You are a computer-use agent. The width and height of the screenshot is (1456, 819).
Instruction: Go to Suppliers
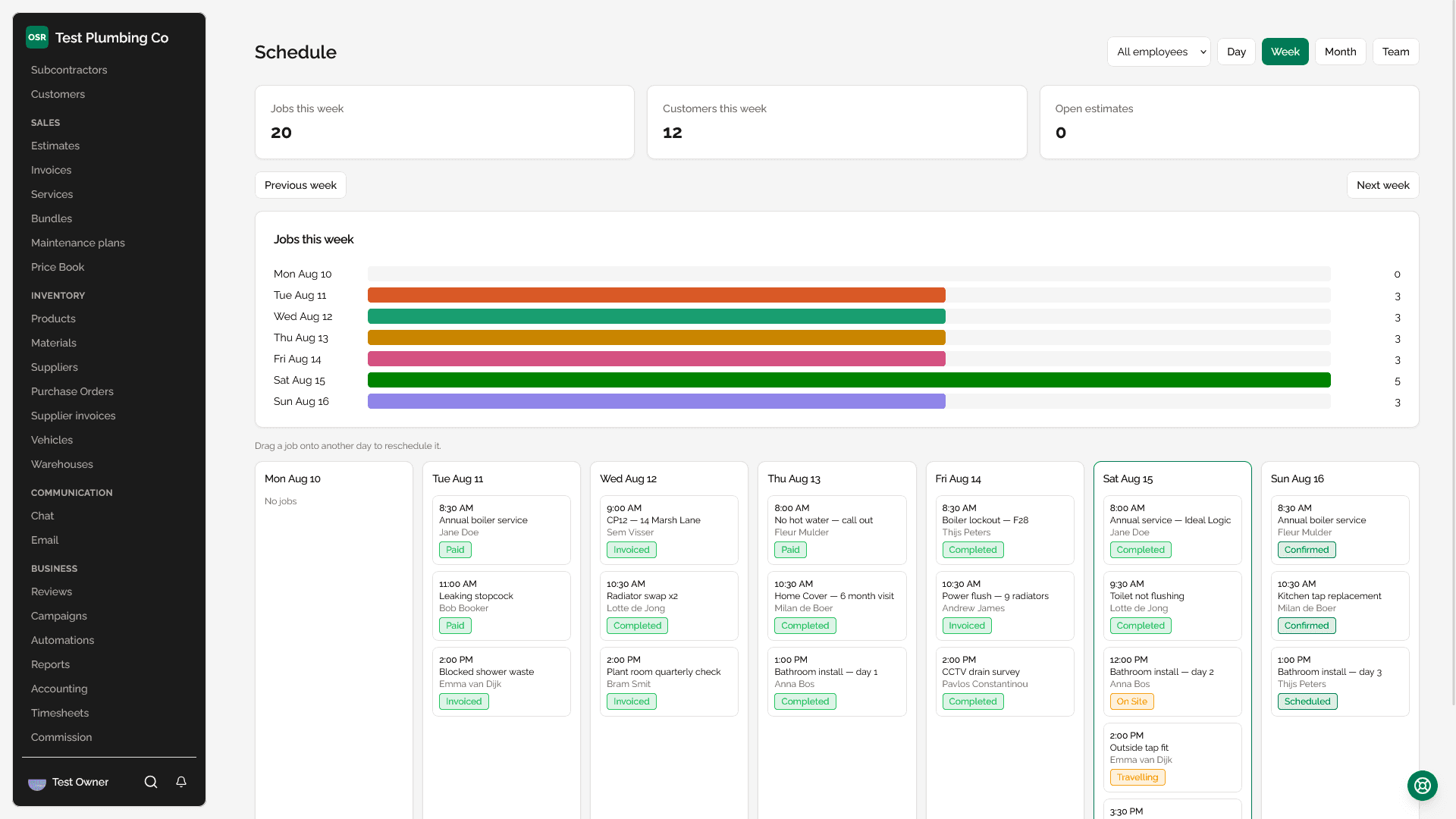(x=55, y=367)
